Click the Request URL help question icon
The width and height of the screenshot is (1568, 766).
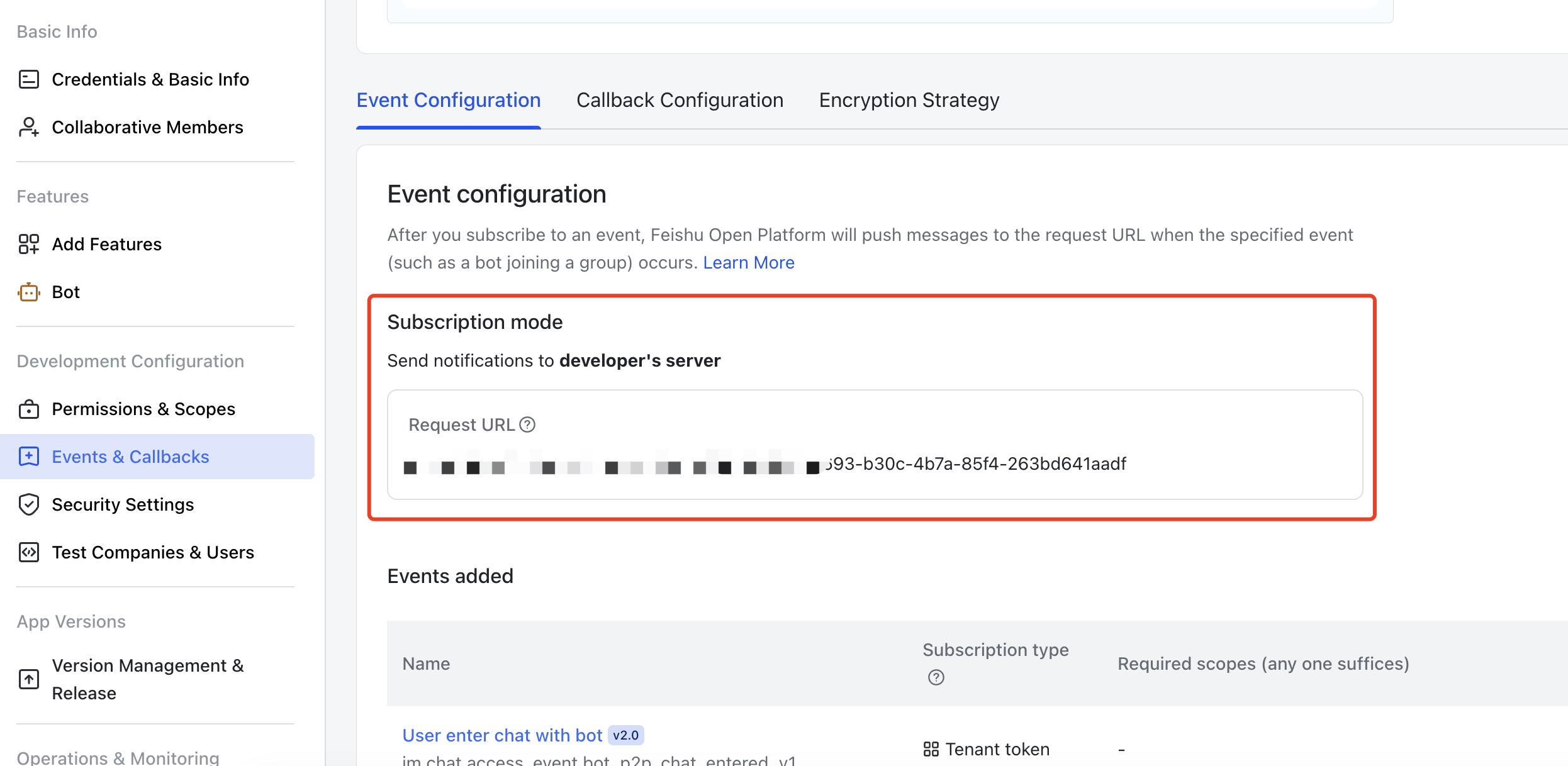pos(527,425)
